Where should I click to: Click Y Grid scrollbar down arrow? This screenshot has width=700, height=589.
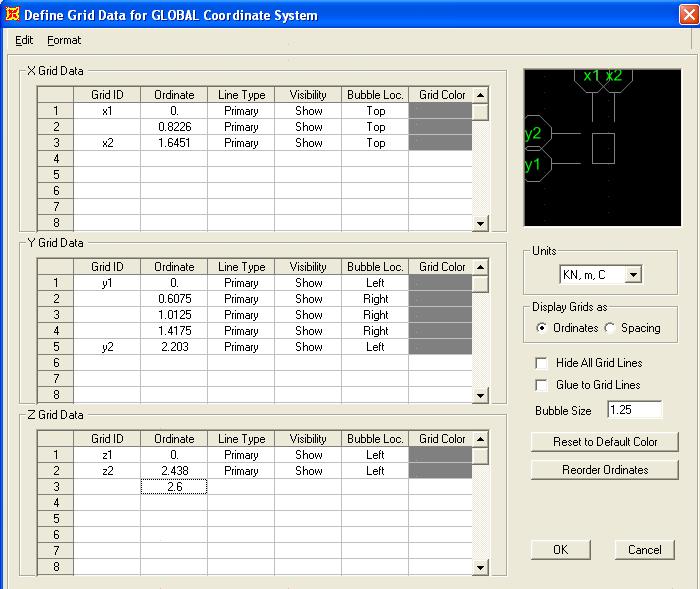[480, 395]
